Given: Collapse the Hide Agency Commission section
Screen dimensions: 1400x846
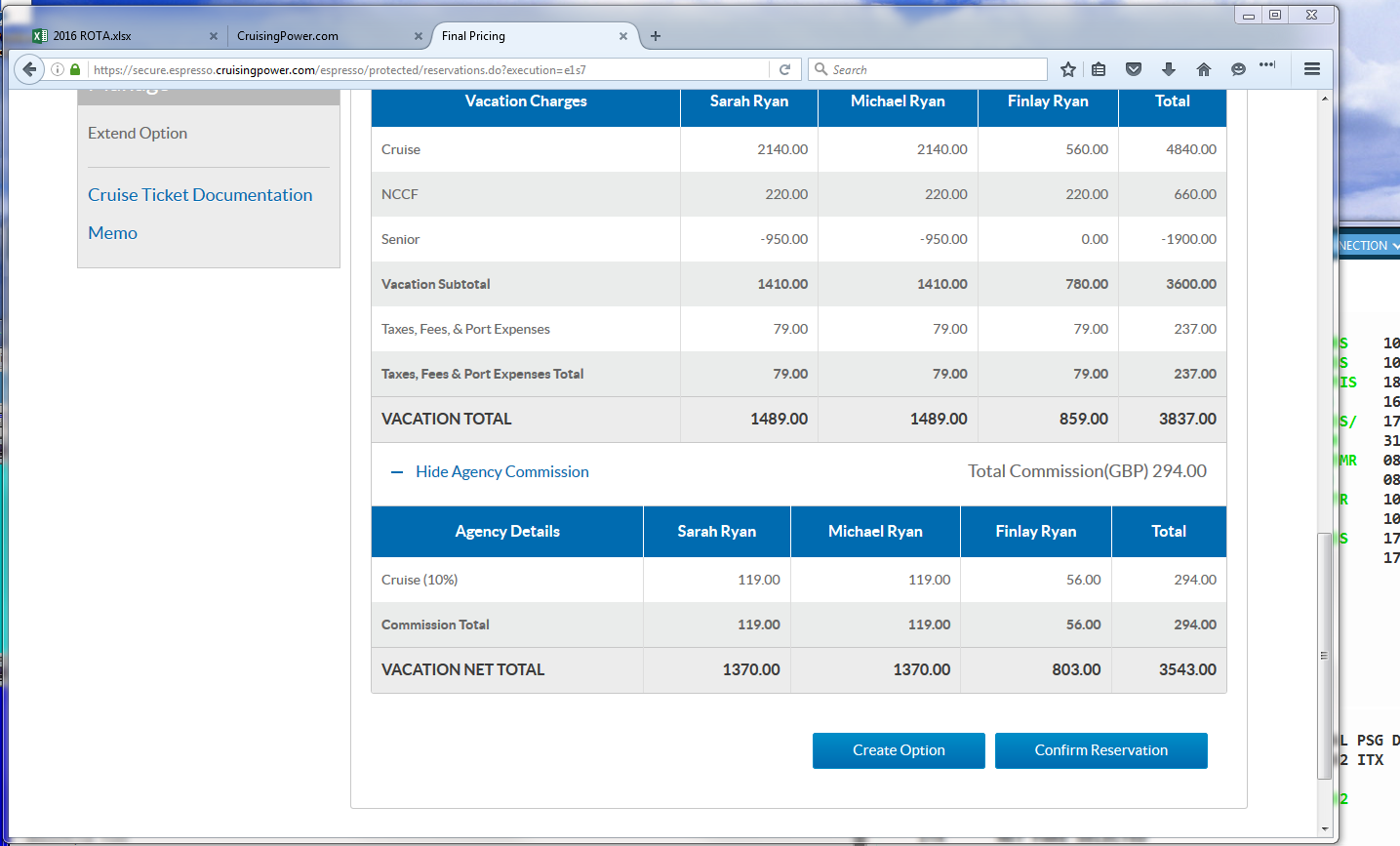Looking at the screenshot, I should [491, 472].
